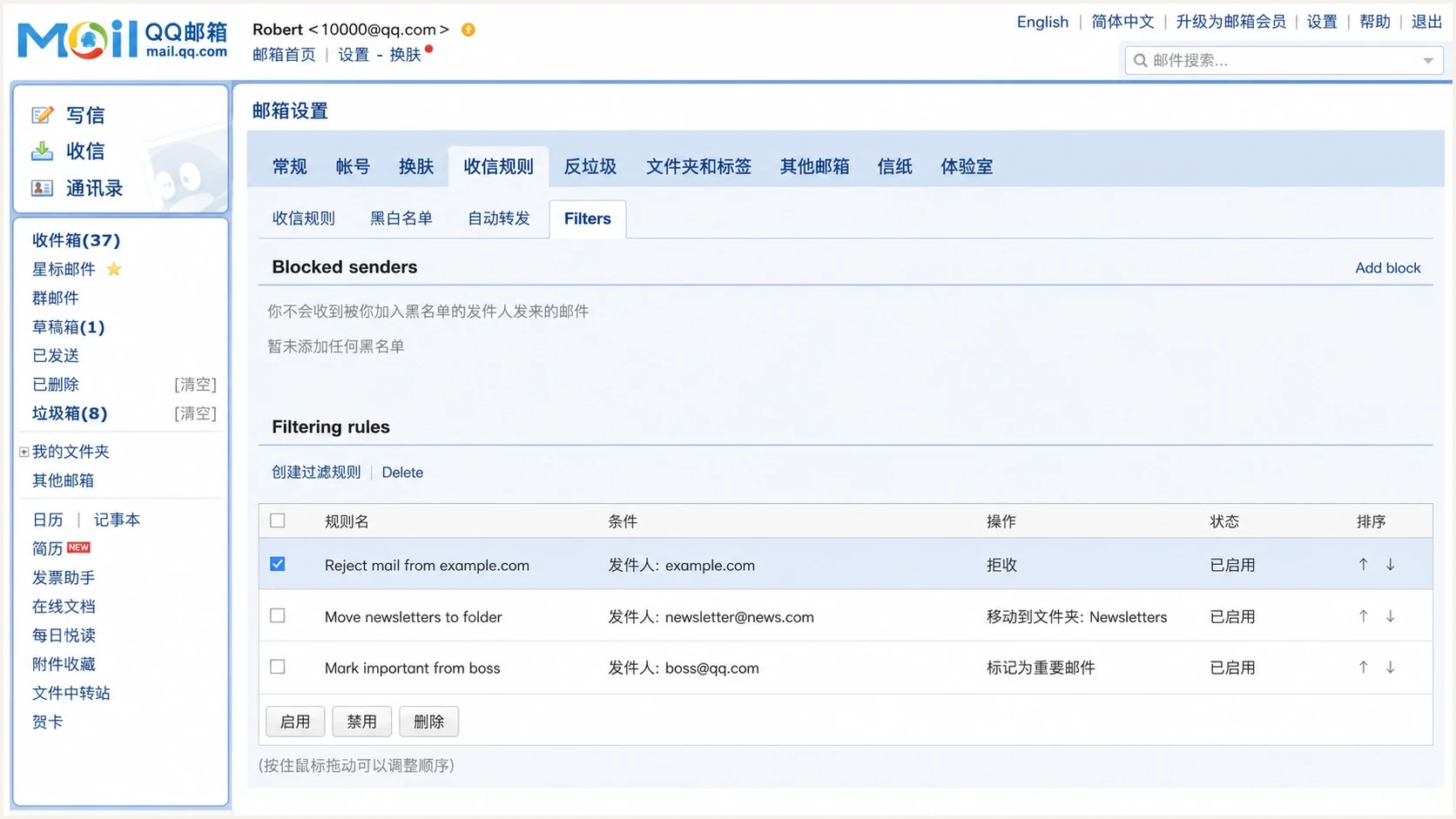Switch language to English
The height and width of the screenshot is (819, 1456).
coord(1042,22)
